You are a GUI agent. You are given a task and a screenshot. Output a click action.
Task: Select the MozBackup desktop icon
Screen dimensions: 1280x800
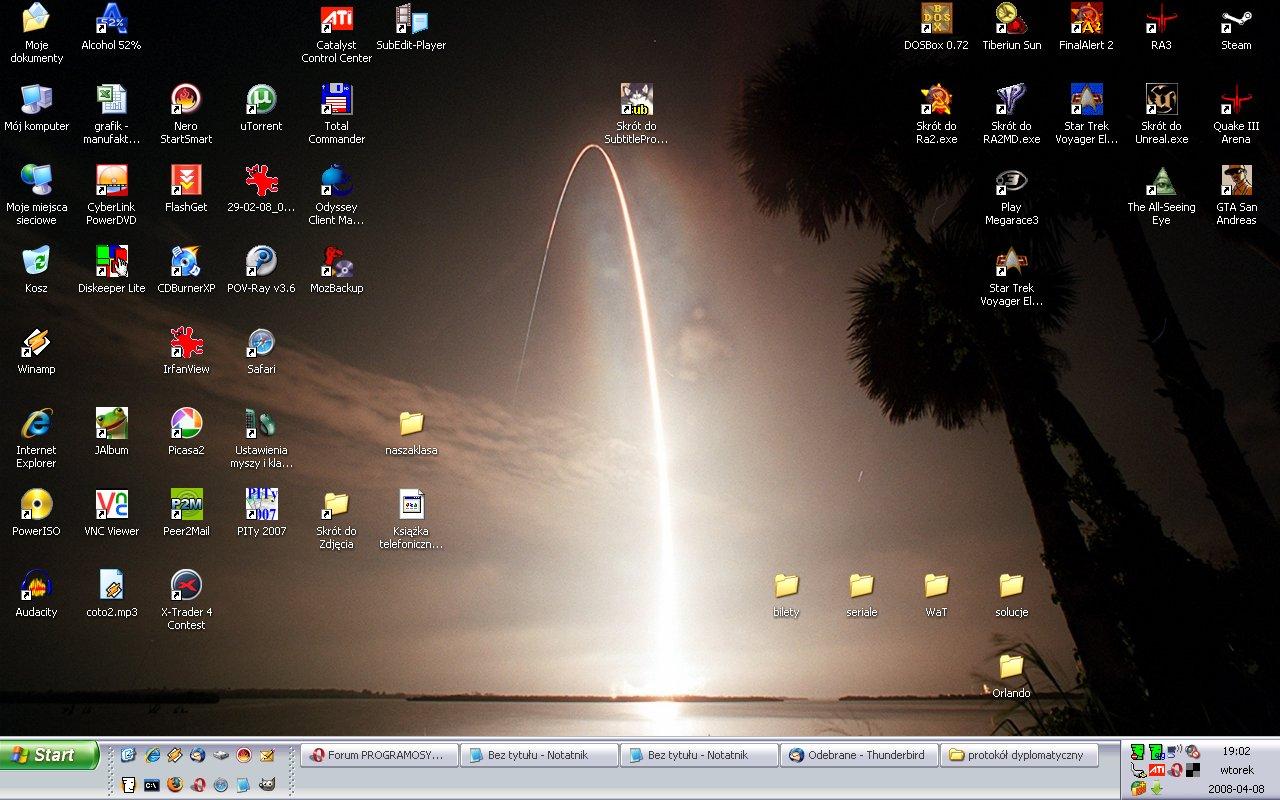click(x=336, y=270)
